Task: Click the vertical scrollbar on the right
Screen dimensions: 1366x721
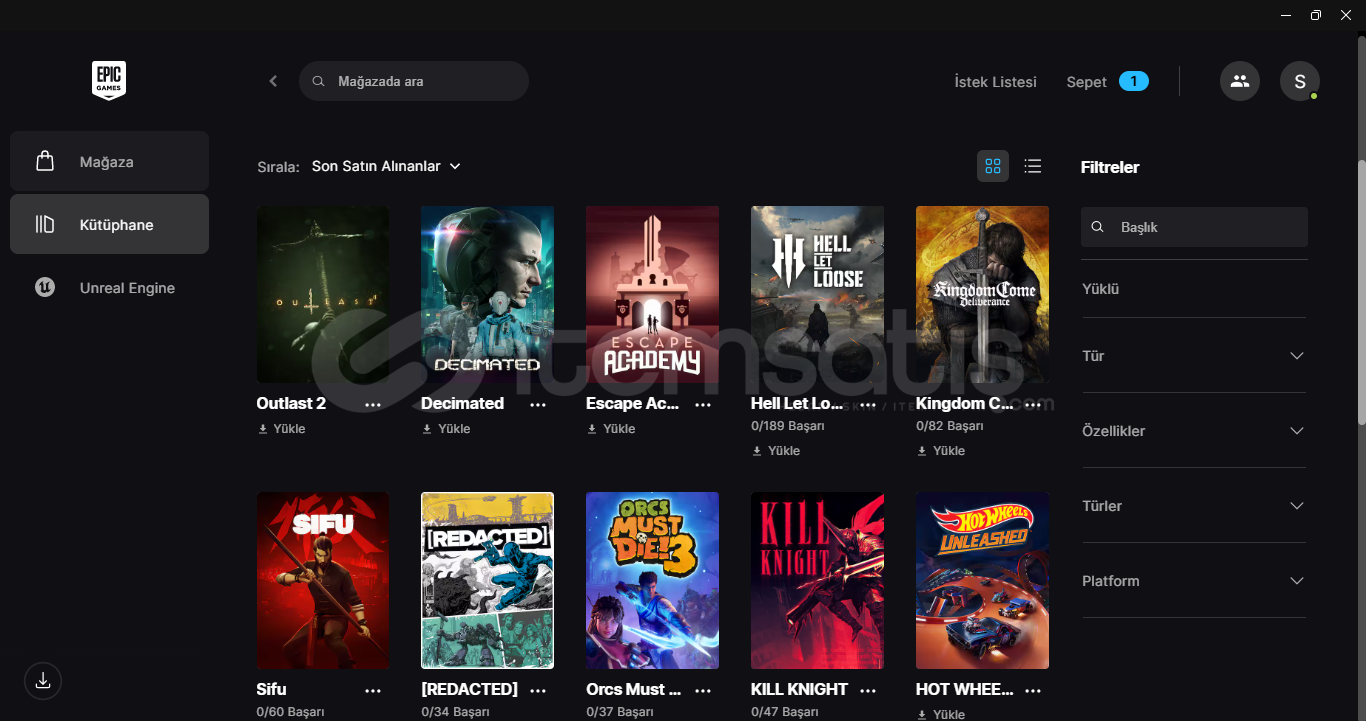Action: (1360, 290)
